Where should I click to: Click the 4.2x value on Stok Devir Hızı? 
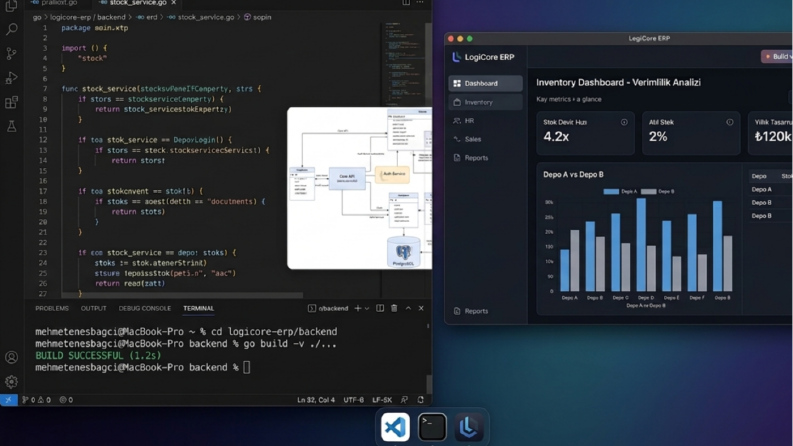[556, 137]
